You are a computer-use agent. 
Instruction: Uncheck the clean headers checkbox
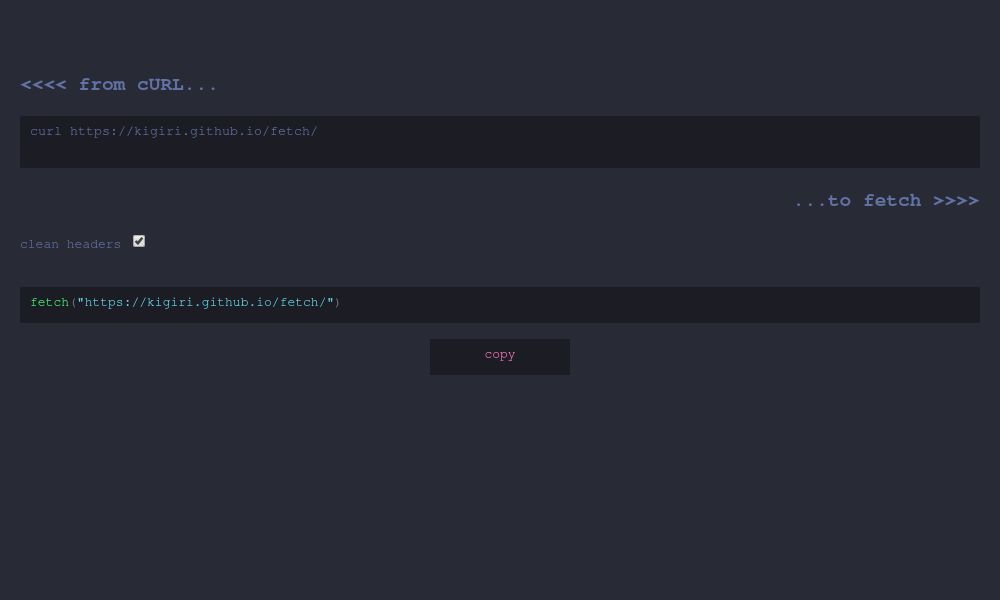pos(139,240)
